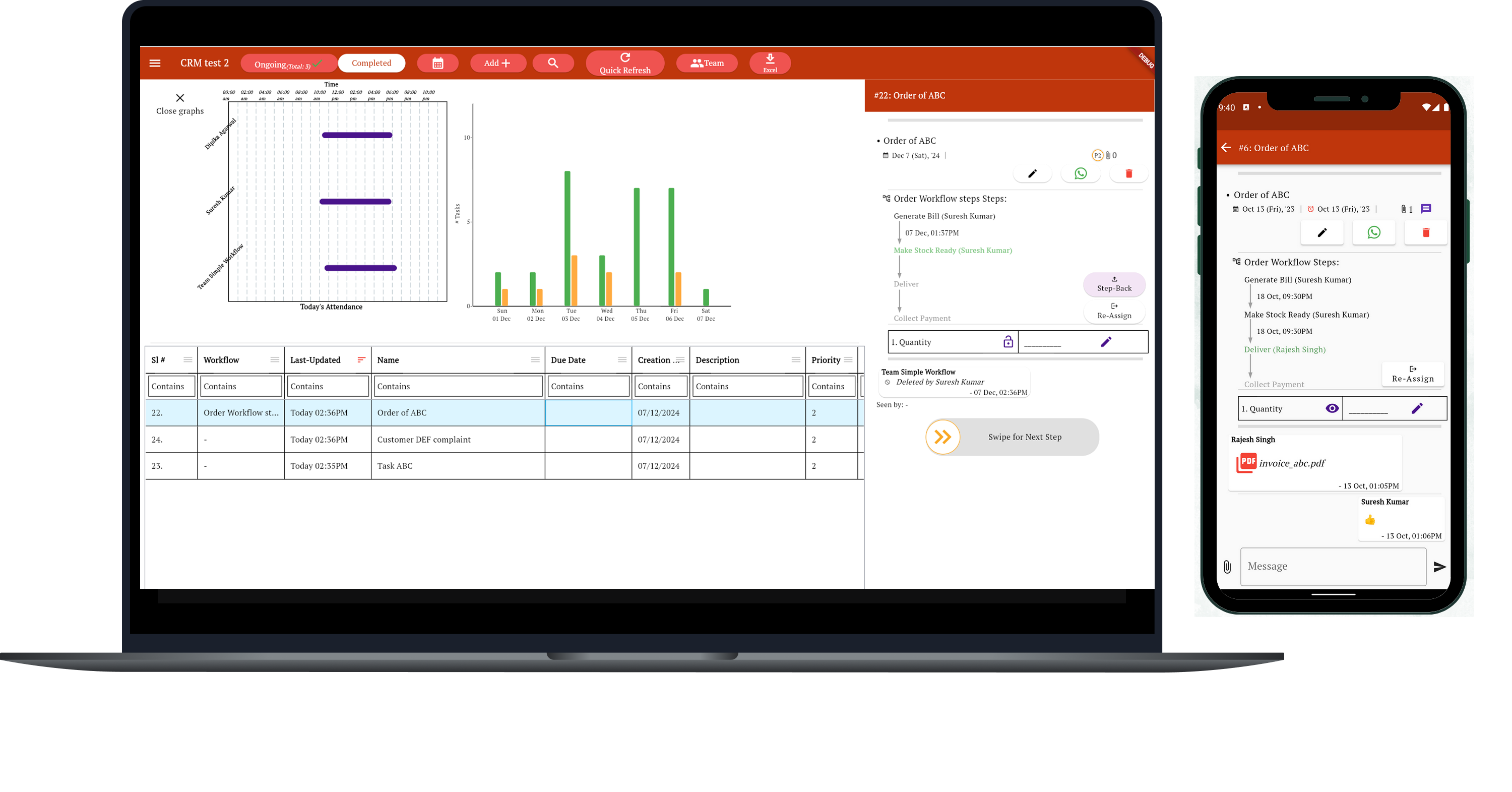The width and height of the screenshot is (1512, 792).
Task: Click the Step-Back button
Action: [x=1114, y=284]
